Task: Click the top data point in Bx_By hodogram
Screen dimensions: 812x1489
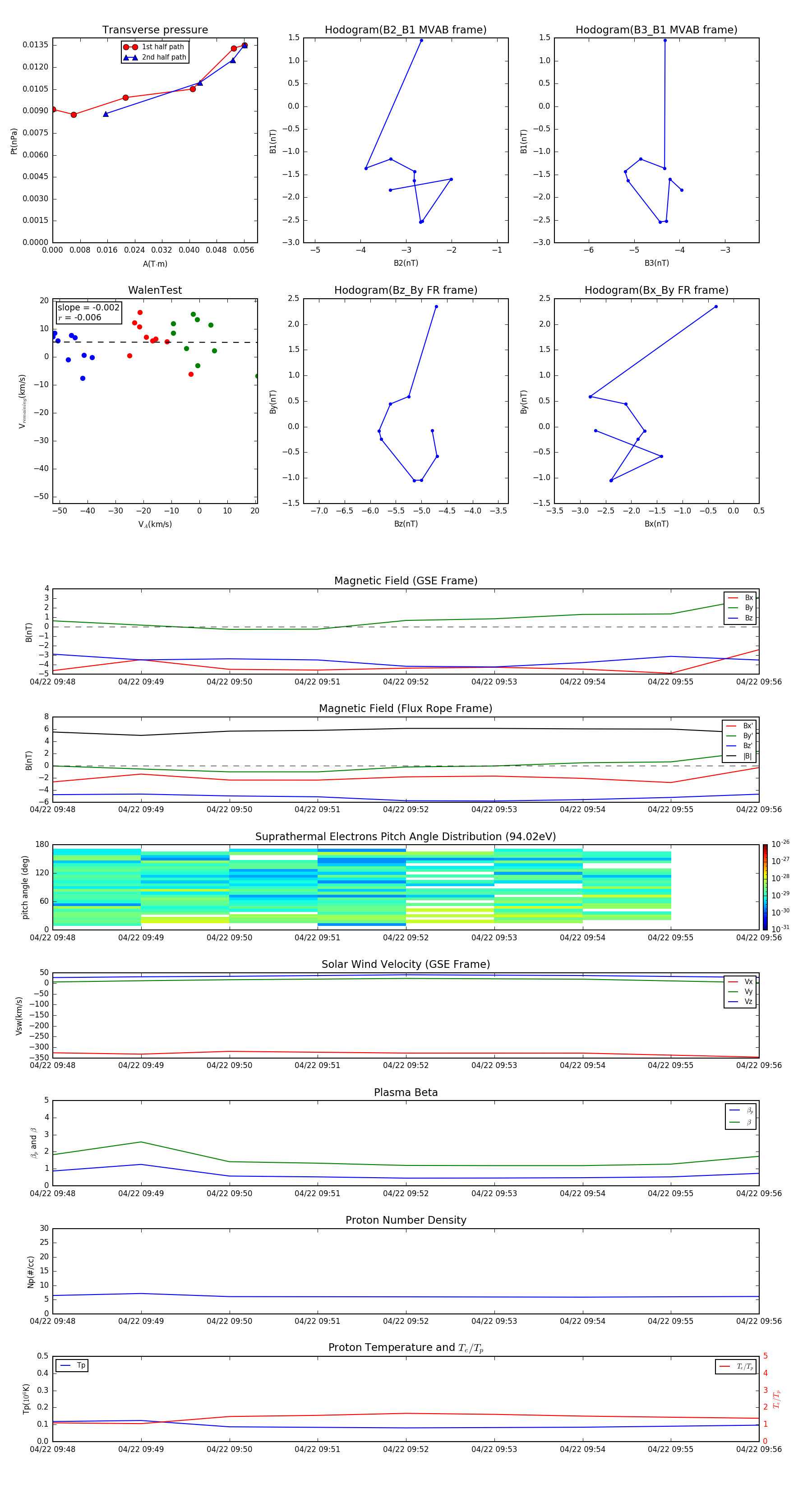Action: (x=716, y=307)
